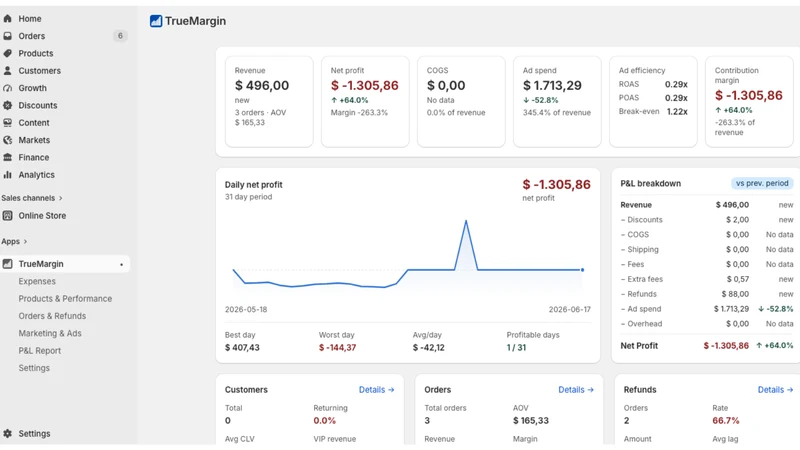
Task: Click the pin dot beside TrueMargin
Action: (121, 264)
